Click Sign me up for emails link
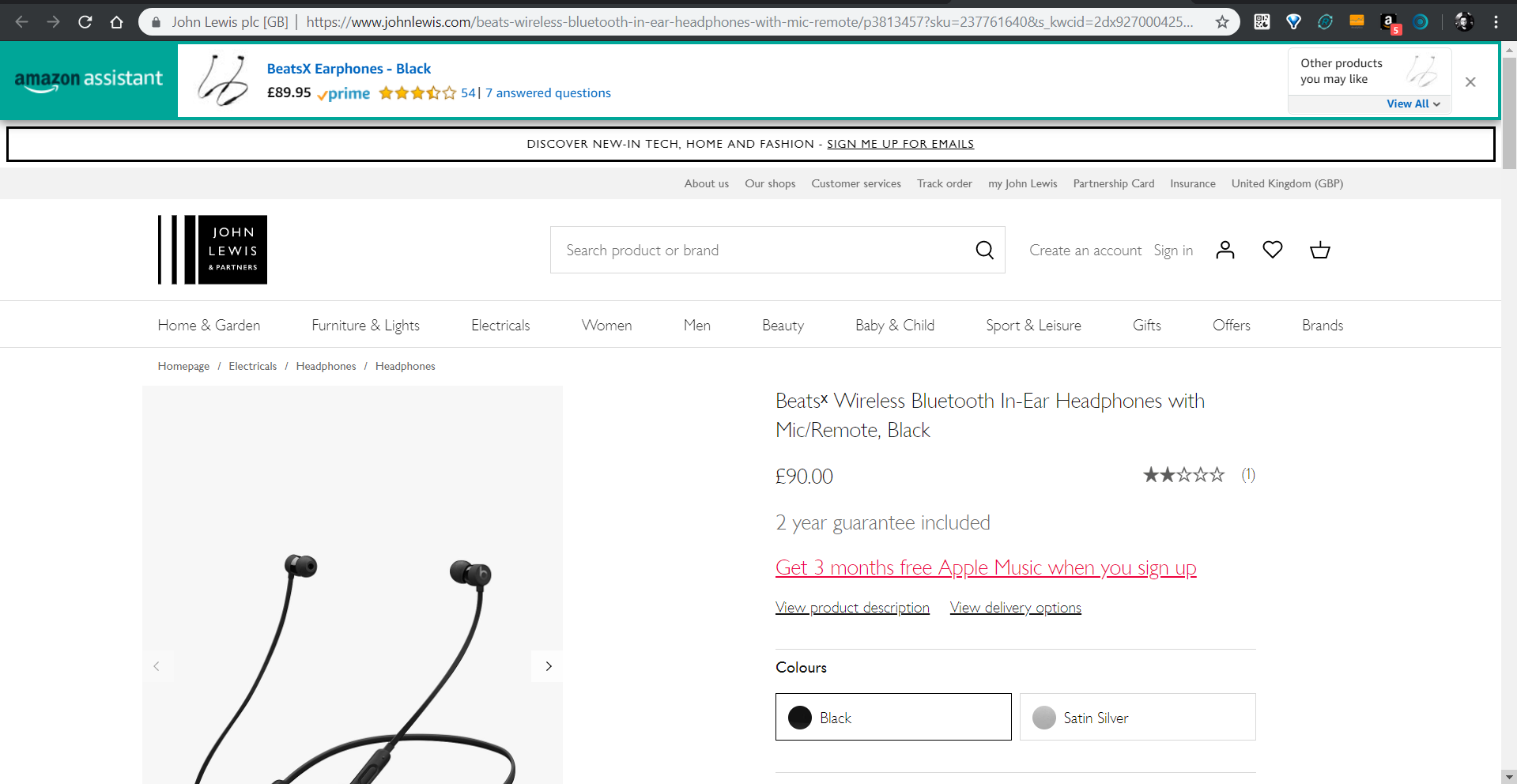 pyautogui.click(x=900, y=144)
